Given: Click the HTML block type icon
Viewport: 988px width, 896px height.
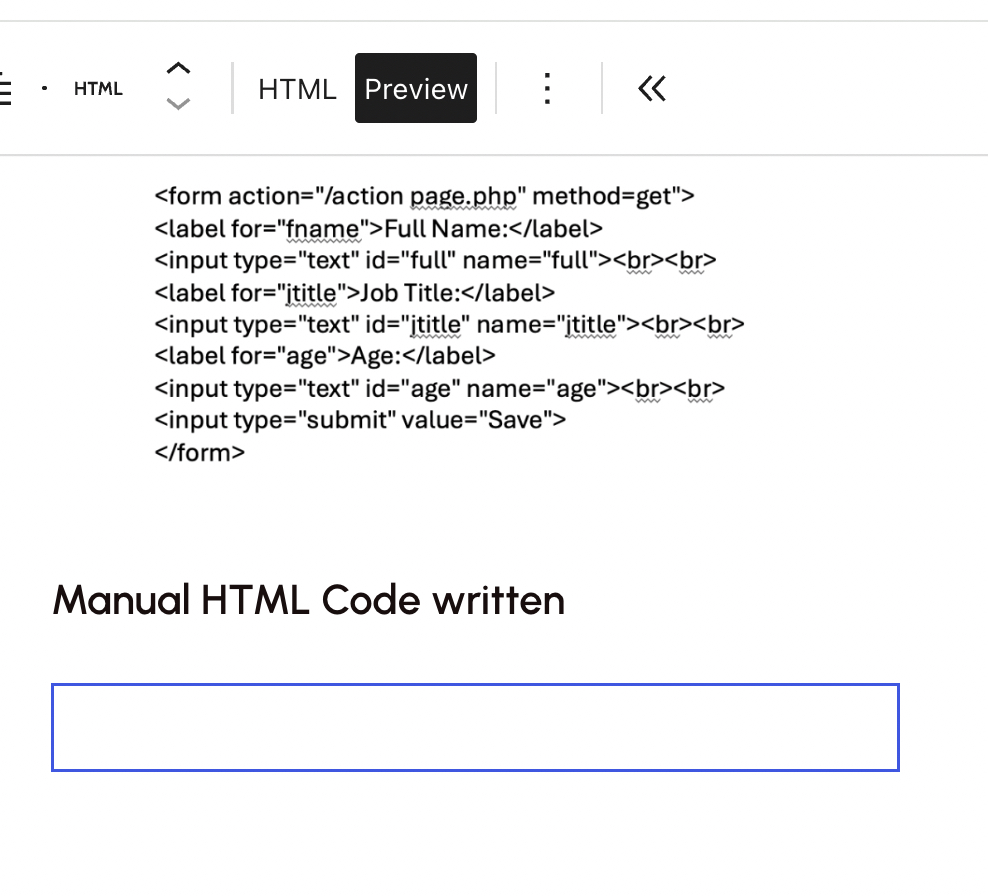Looking at the screenshot, I should [x=98, y=89].
